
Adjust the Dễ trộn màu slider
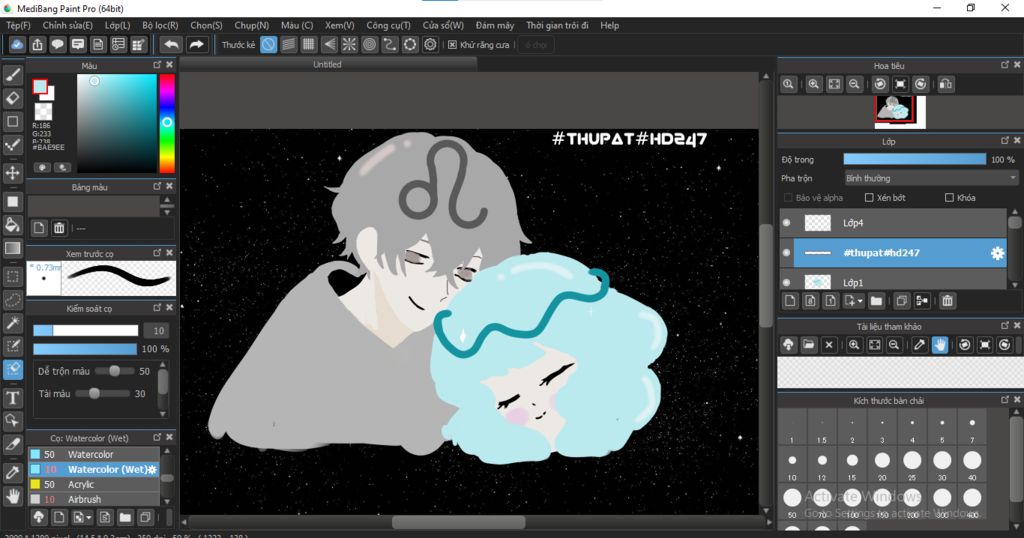click(x=113, y=371)
